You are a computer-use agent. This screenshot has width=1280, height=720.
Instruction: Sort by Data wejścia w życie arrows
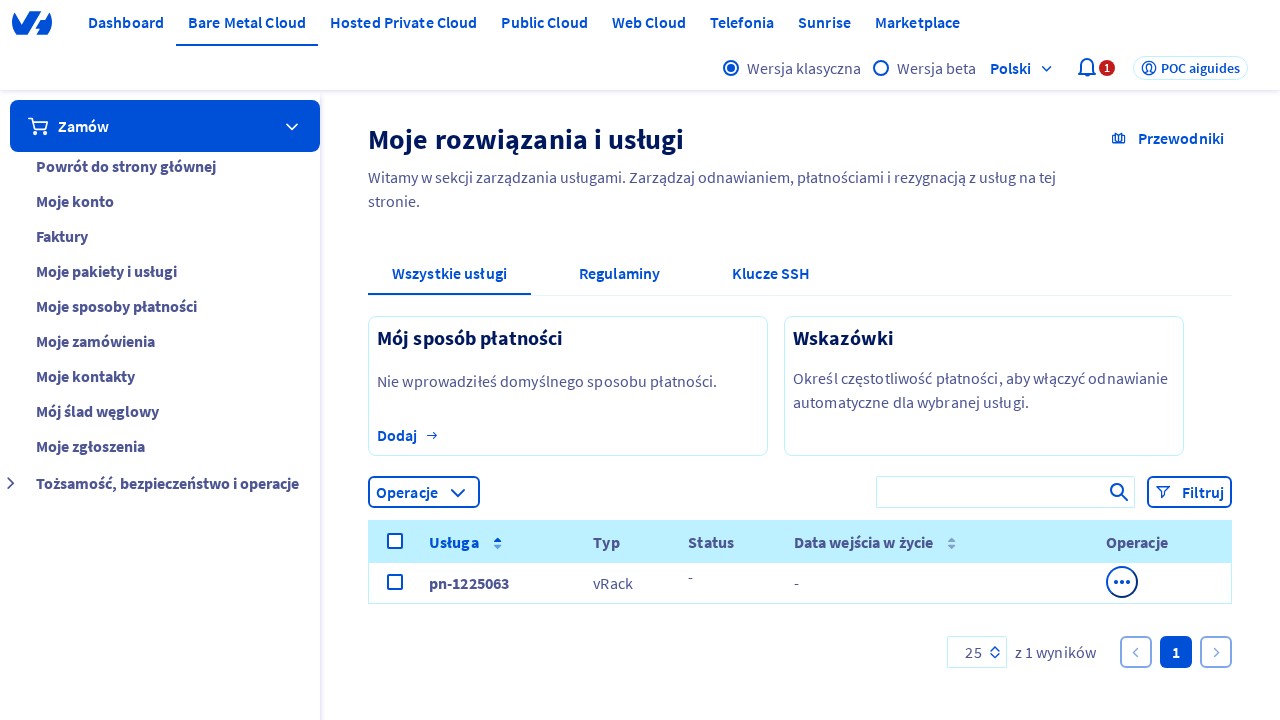951,543
